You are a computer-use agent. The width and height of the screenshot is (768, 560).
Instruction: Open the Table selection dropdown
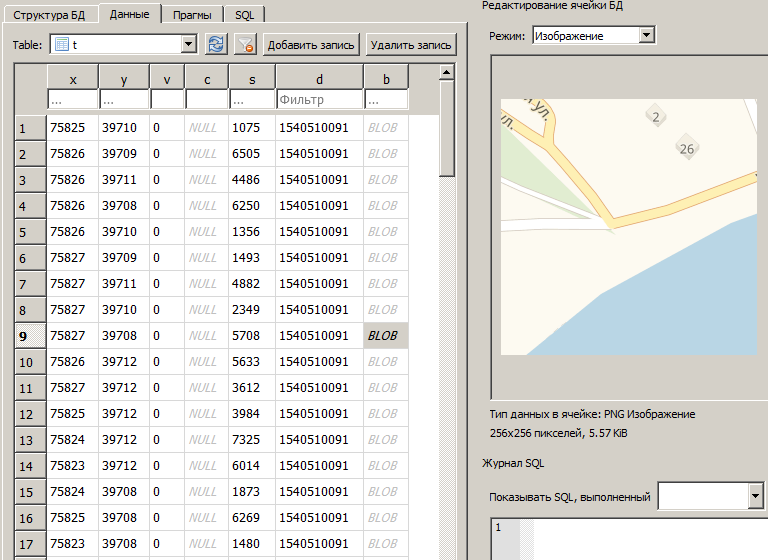pyautogui.click(x=188, y=44)
